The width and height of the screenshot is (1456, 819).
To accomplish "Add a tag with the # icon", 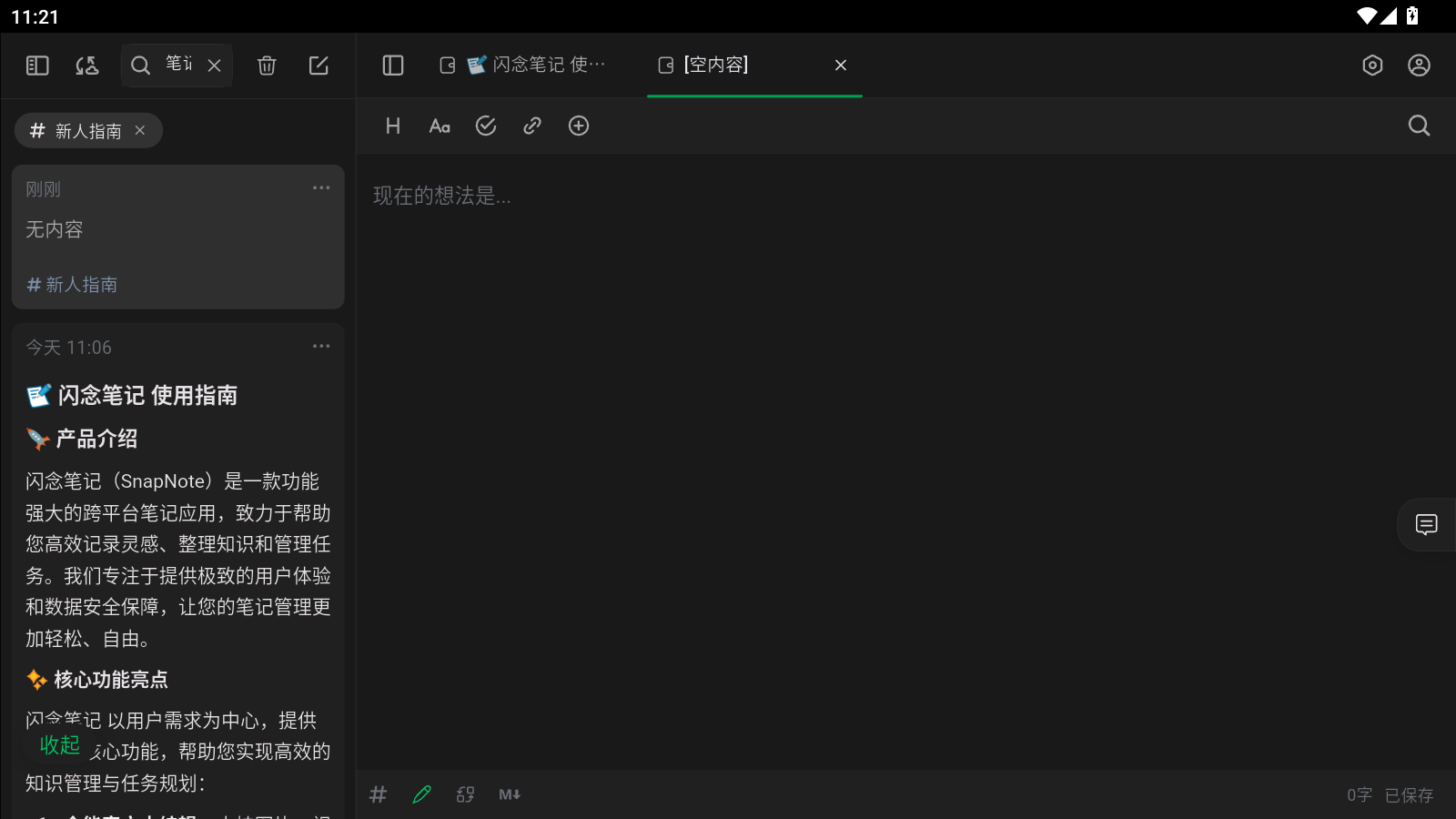I will (x=378, y=794).
